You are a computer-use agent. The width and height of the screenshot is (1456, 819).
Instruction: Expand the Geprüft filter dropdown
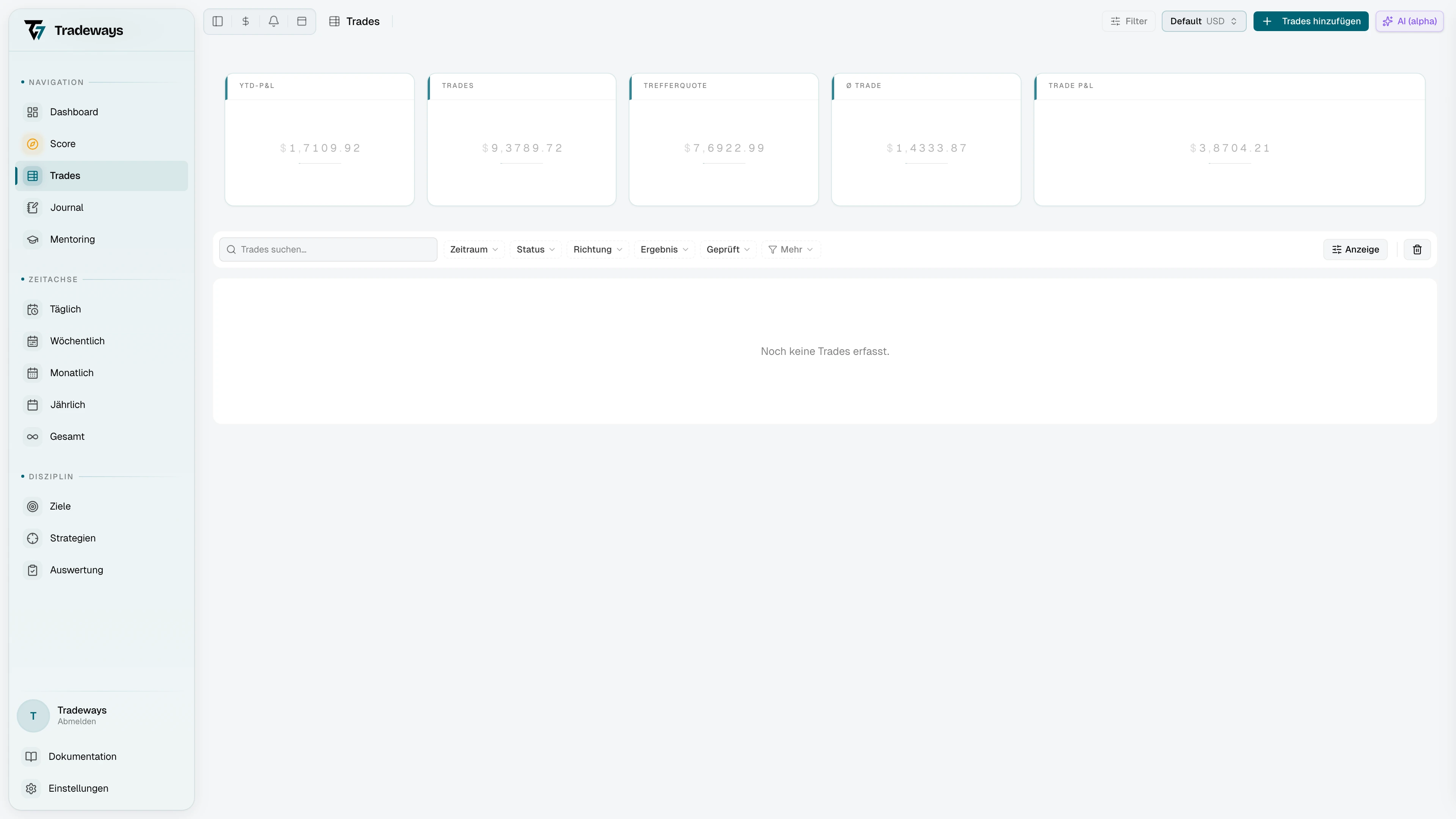pos(728,249)
